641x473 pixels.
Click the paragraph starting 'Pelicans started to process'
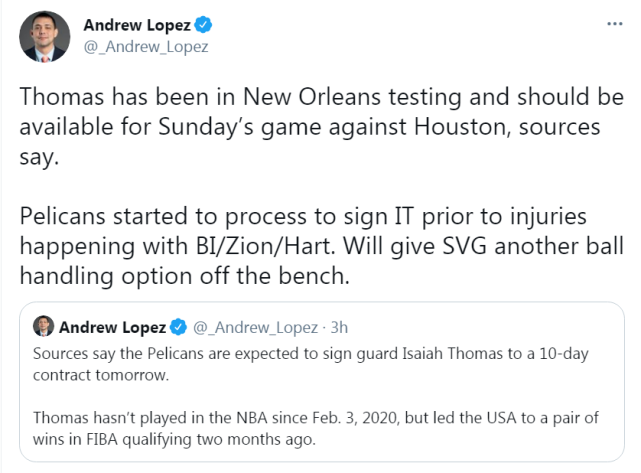(319, 246)
